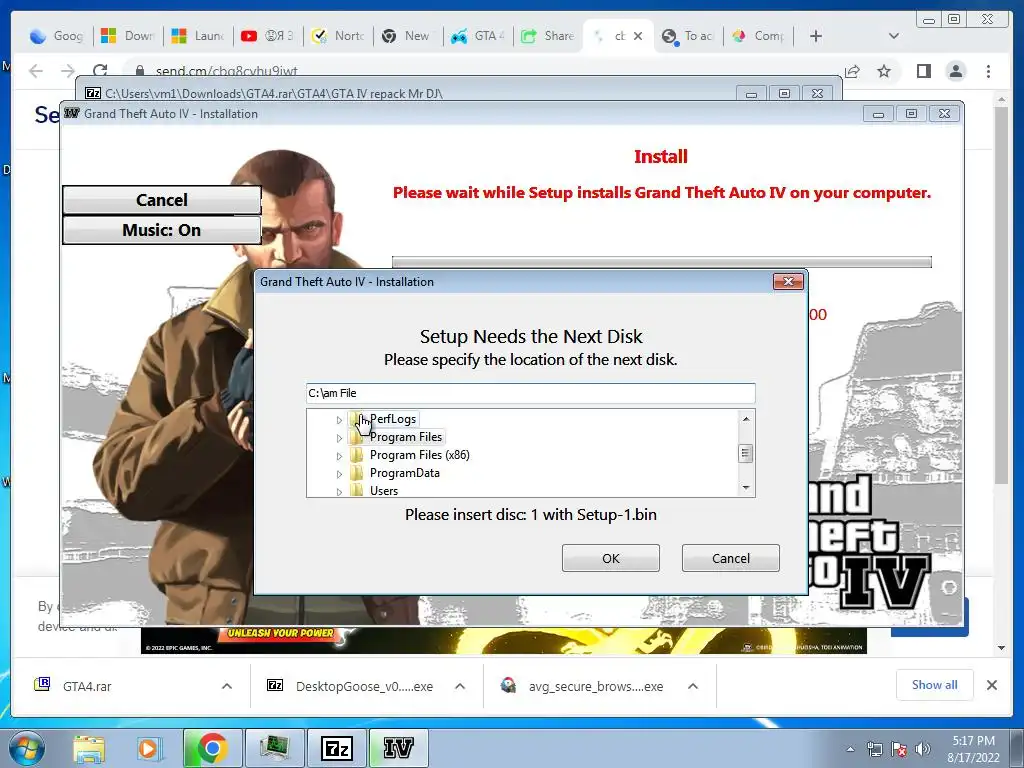The width and height of the screenshot is (1024, 768).
Task: Switch to the first Microsoft Download tab
Action: click(x=128, y=36)
